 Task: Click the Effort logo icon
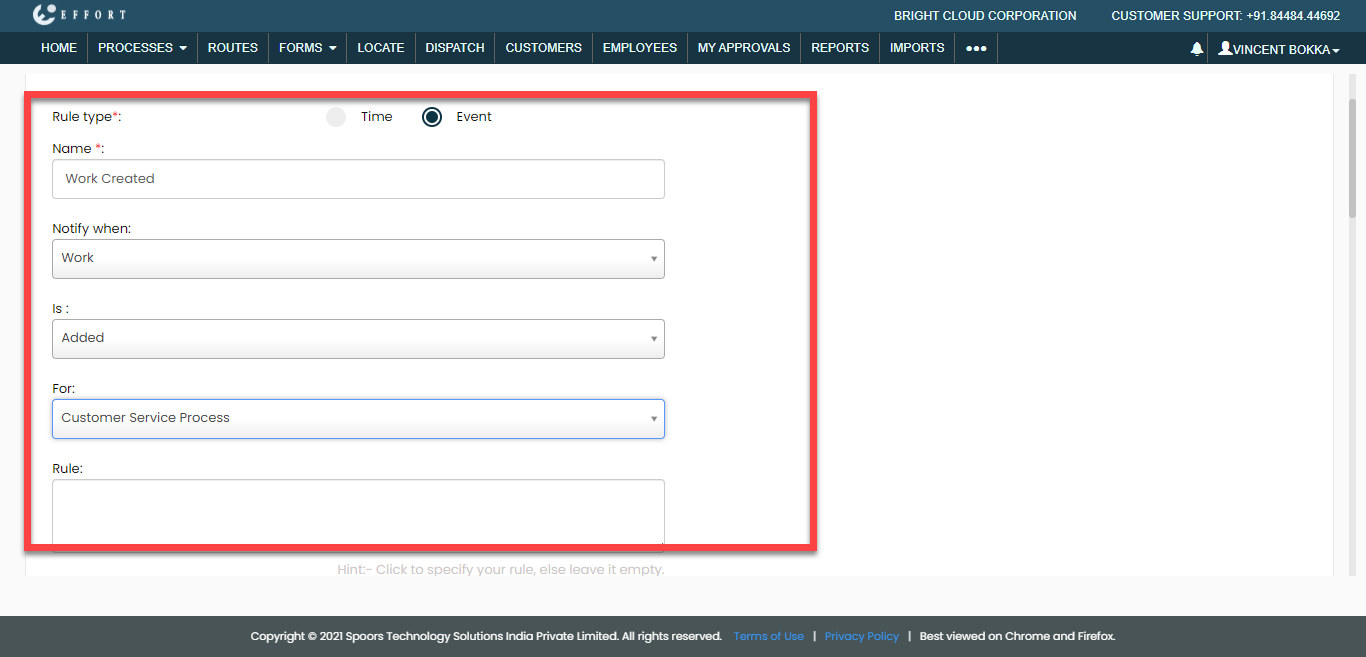(45, 15)
